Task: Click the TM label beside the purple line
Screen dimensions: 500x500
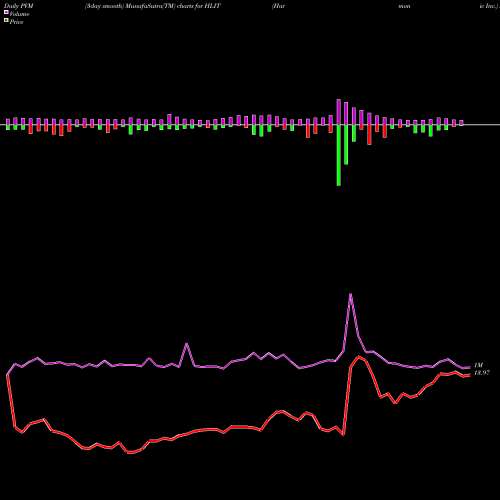Action: click(x=478, y=365)
